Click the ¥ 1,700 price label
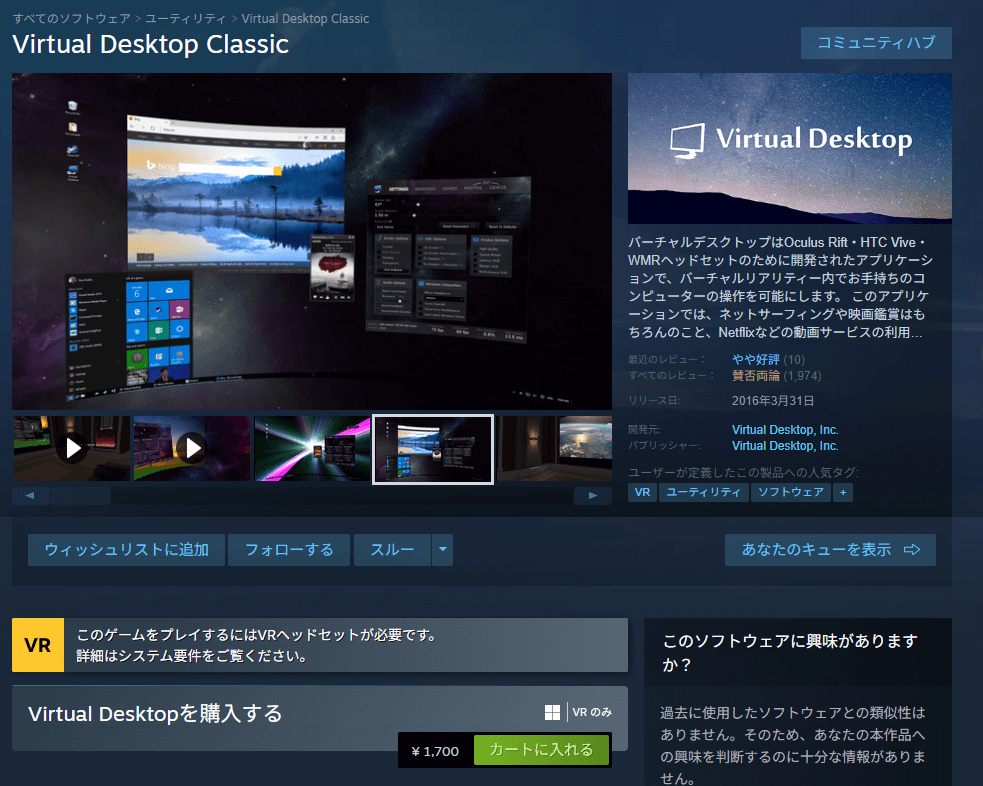Image resolution: width=983 pixels, height=786 pixels. tap(435, 751)
